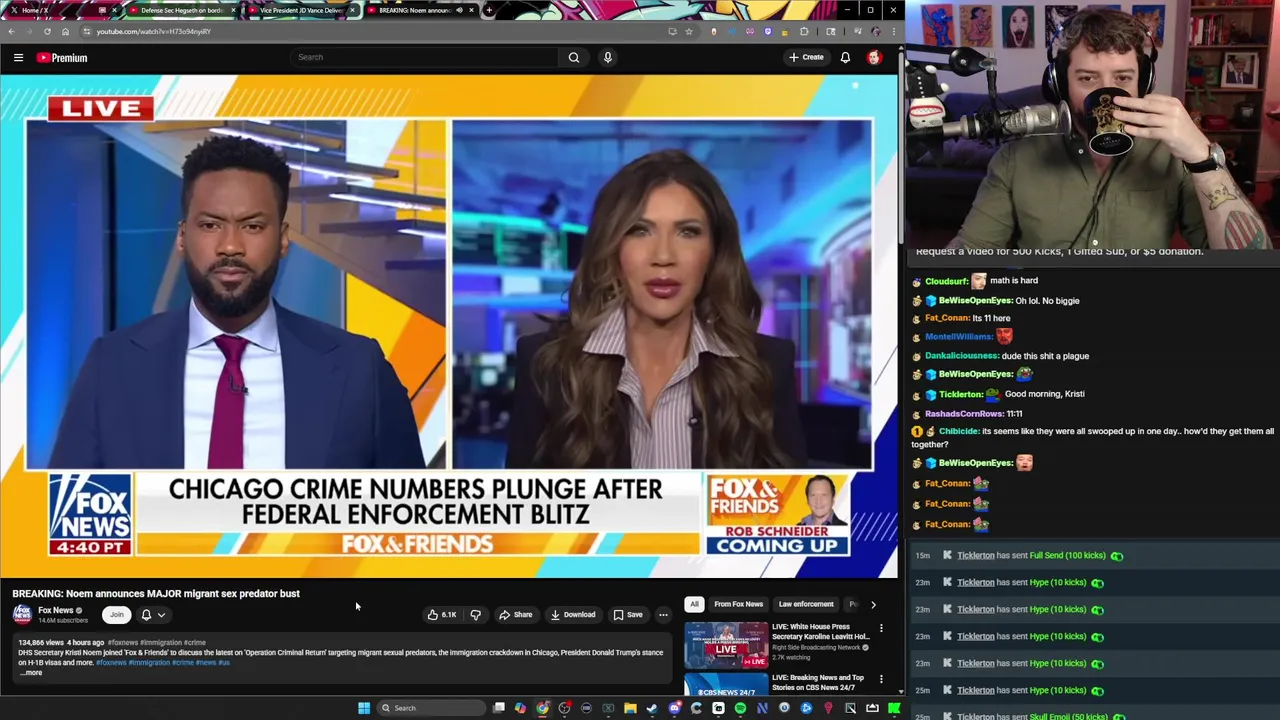Dislike the video
Screen dimensions: 1280x720
tap(476, 615)
